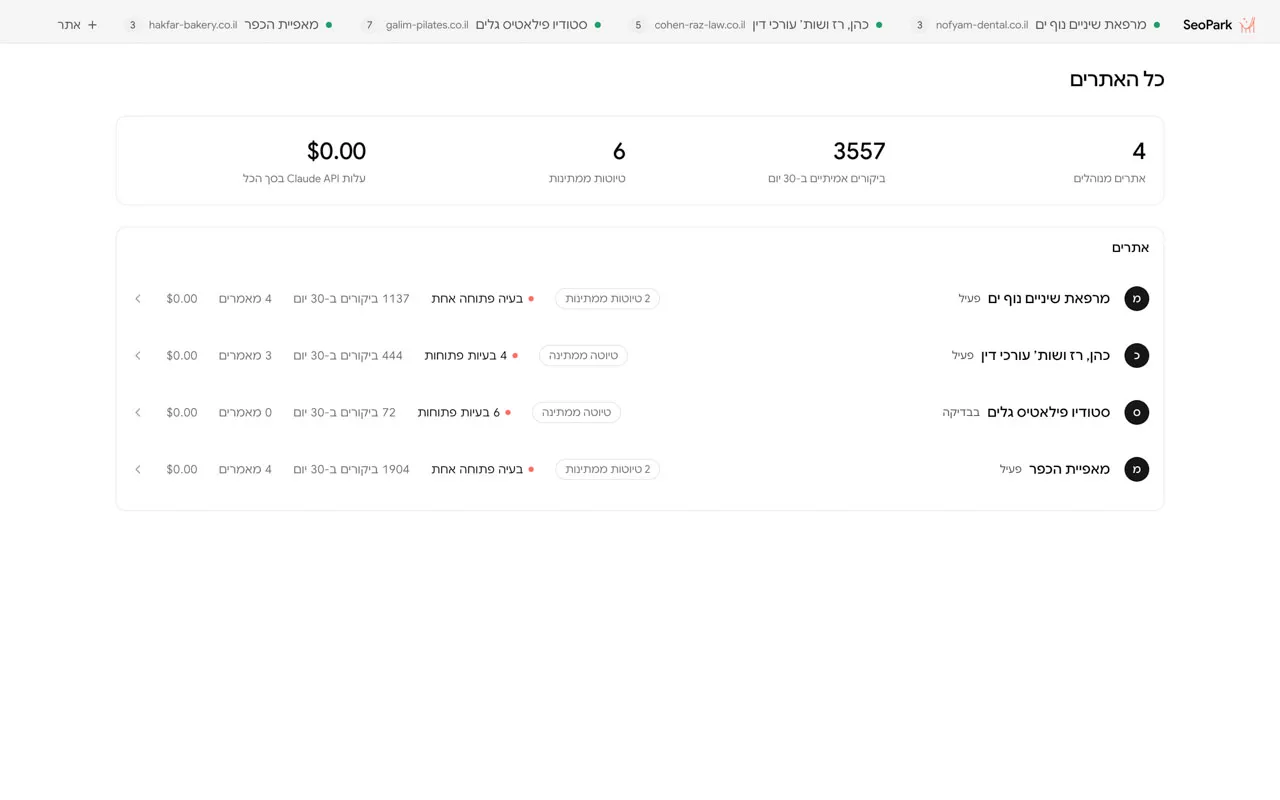Open טיוטה ממתינה badge in כהן, רז row
Screen dimensions: 1280x800
[583, 355]
